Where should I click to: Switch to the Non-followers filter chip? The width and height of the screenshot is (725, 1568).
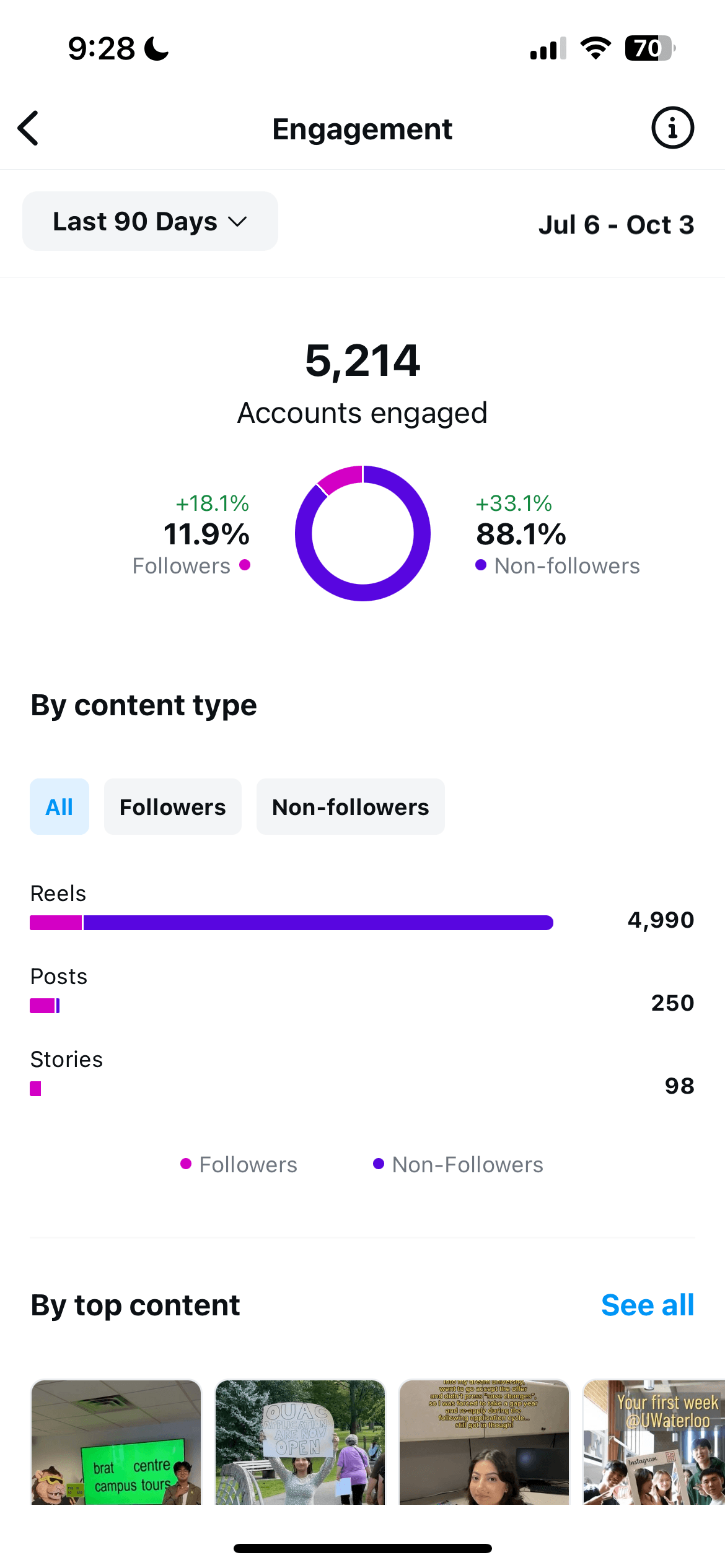pyautogui.click(x=351, y=807)
